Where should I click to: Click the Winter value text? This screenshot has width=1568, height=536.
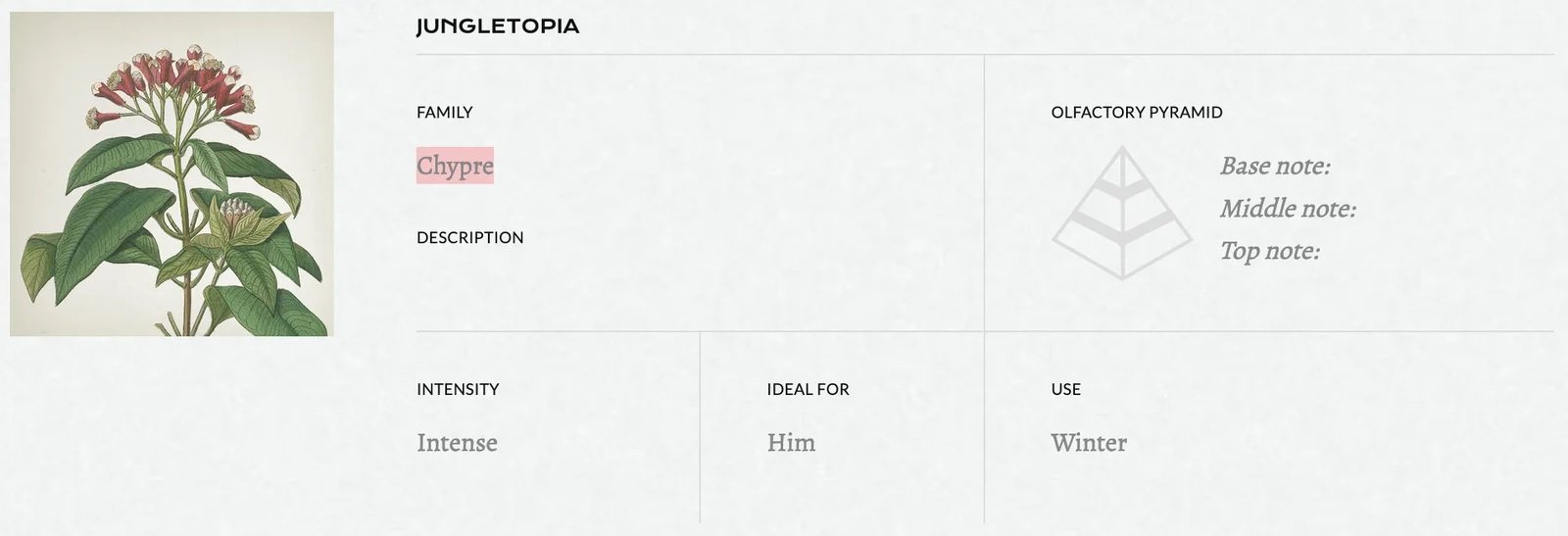1089,443
